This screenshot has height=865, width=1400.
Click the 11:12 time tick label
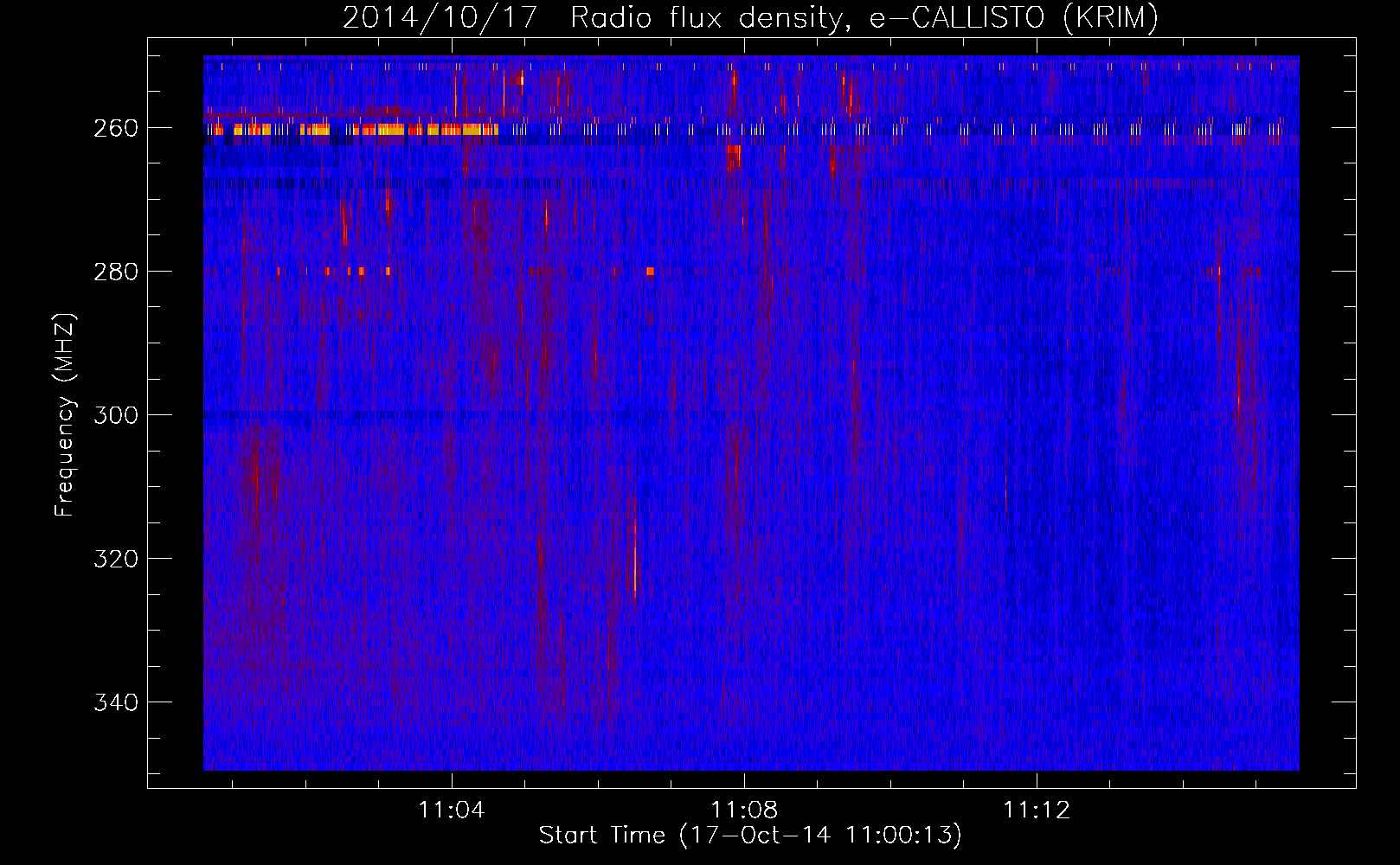pyautogui.click(x=1037, y=811)
